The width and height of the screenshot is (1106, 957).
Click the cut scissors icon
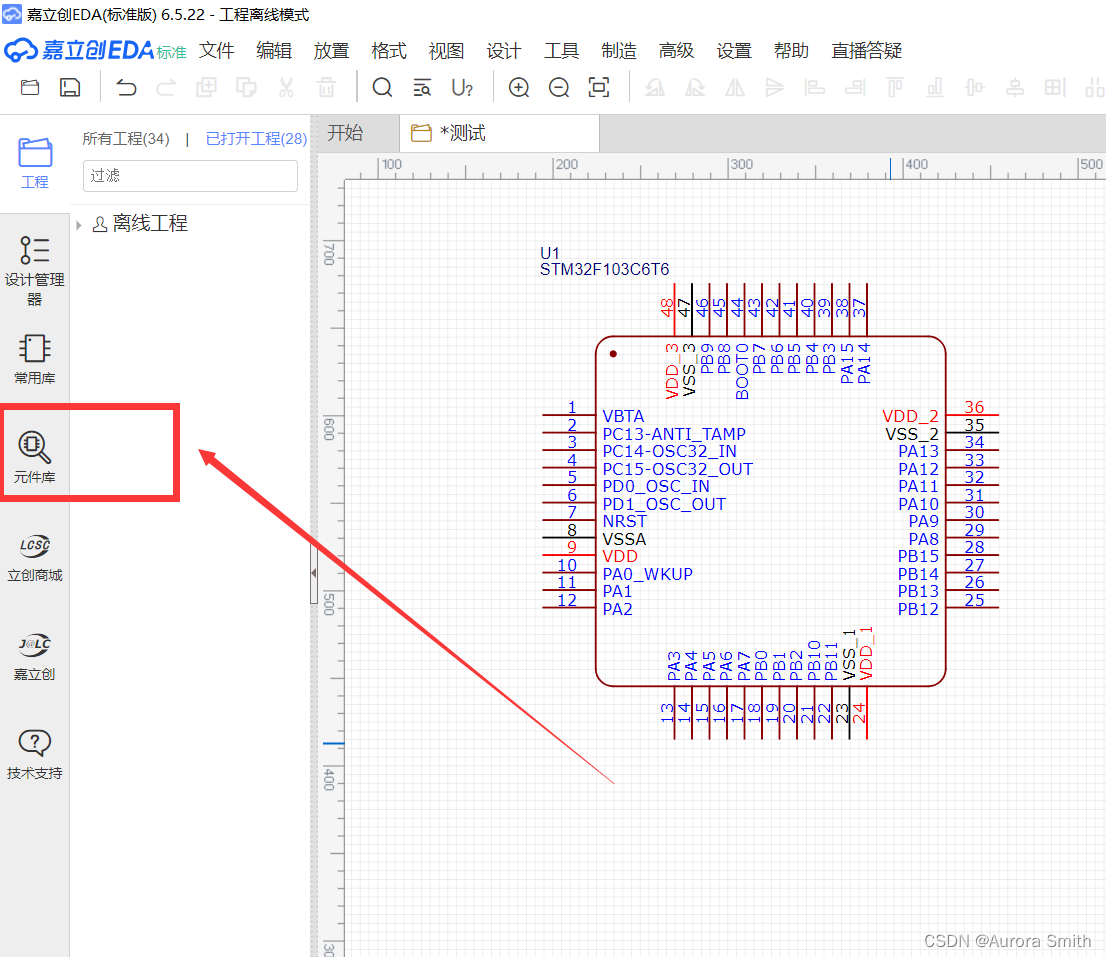point(286,87)
